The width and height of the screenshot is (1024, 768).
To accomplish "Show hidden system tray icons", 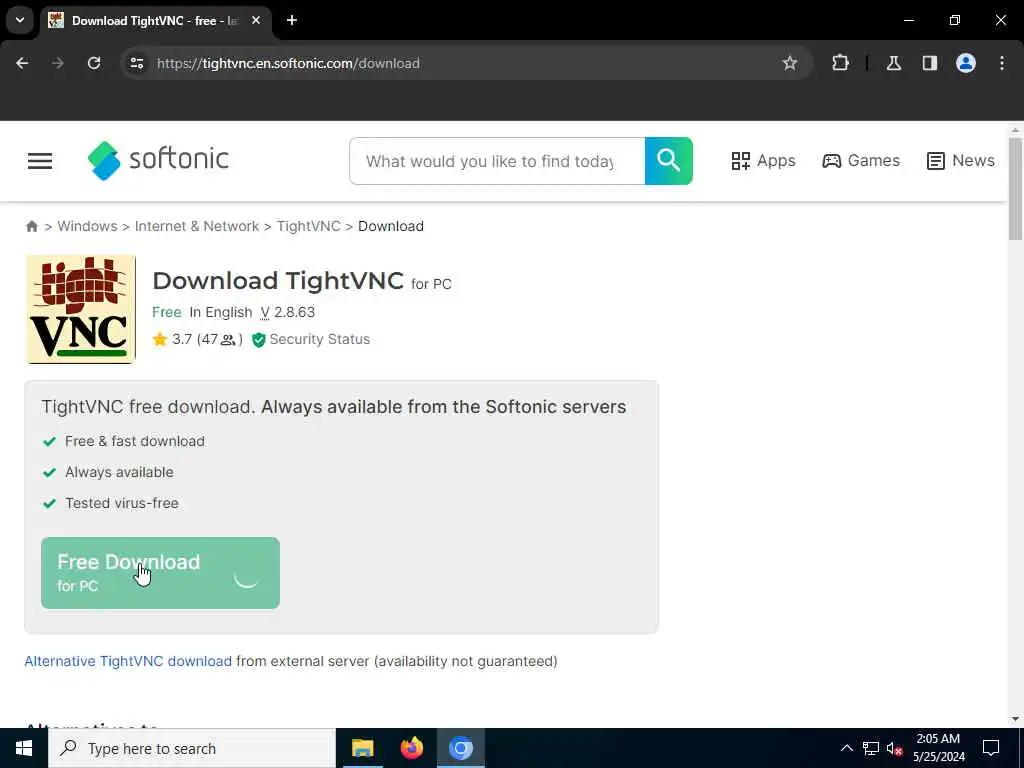I will click(x=846, y=748).
